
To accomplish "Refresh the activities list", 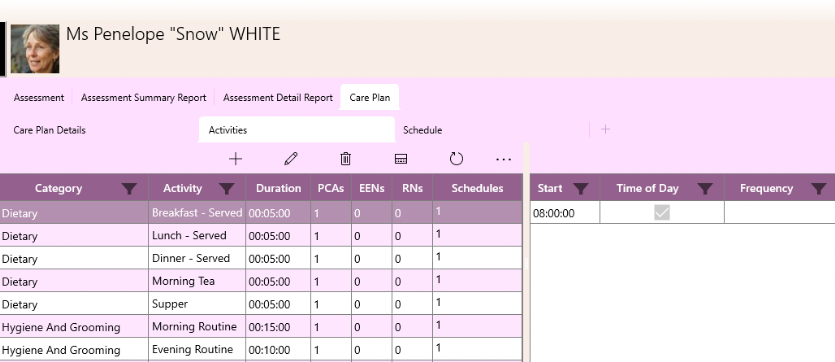I will point(456,159).
